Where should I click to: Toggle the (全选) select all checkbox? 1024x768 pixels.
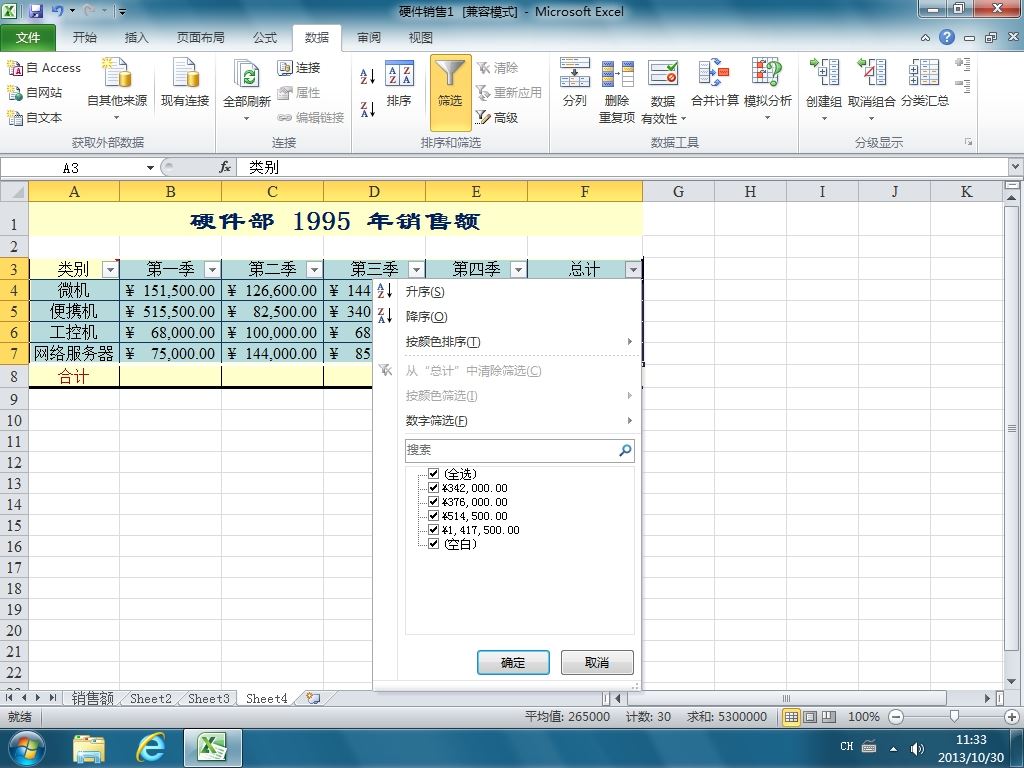click(434, 473)
